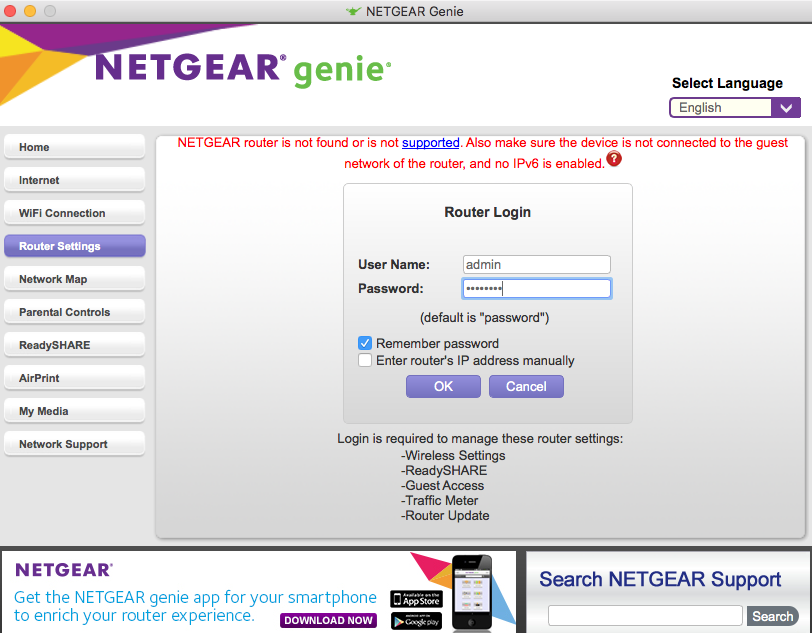Viewport: 812px width, 633px height.
Task: Click the smartphone image in banner
Action: coord(471,593)
